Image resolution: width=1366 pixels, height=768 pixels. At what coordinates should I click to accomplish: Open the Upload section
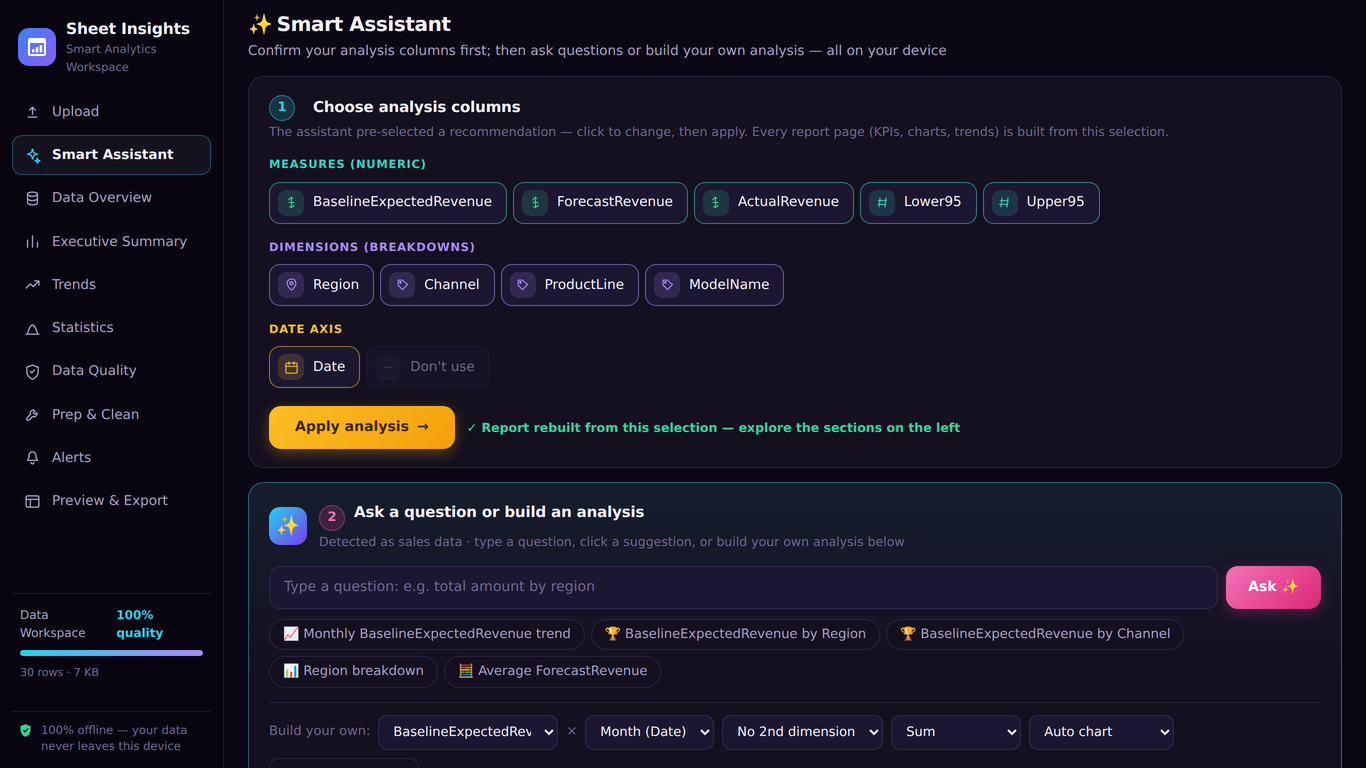[x=111, y=112]
